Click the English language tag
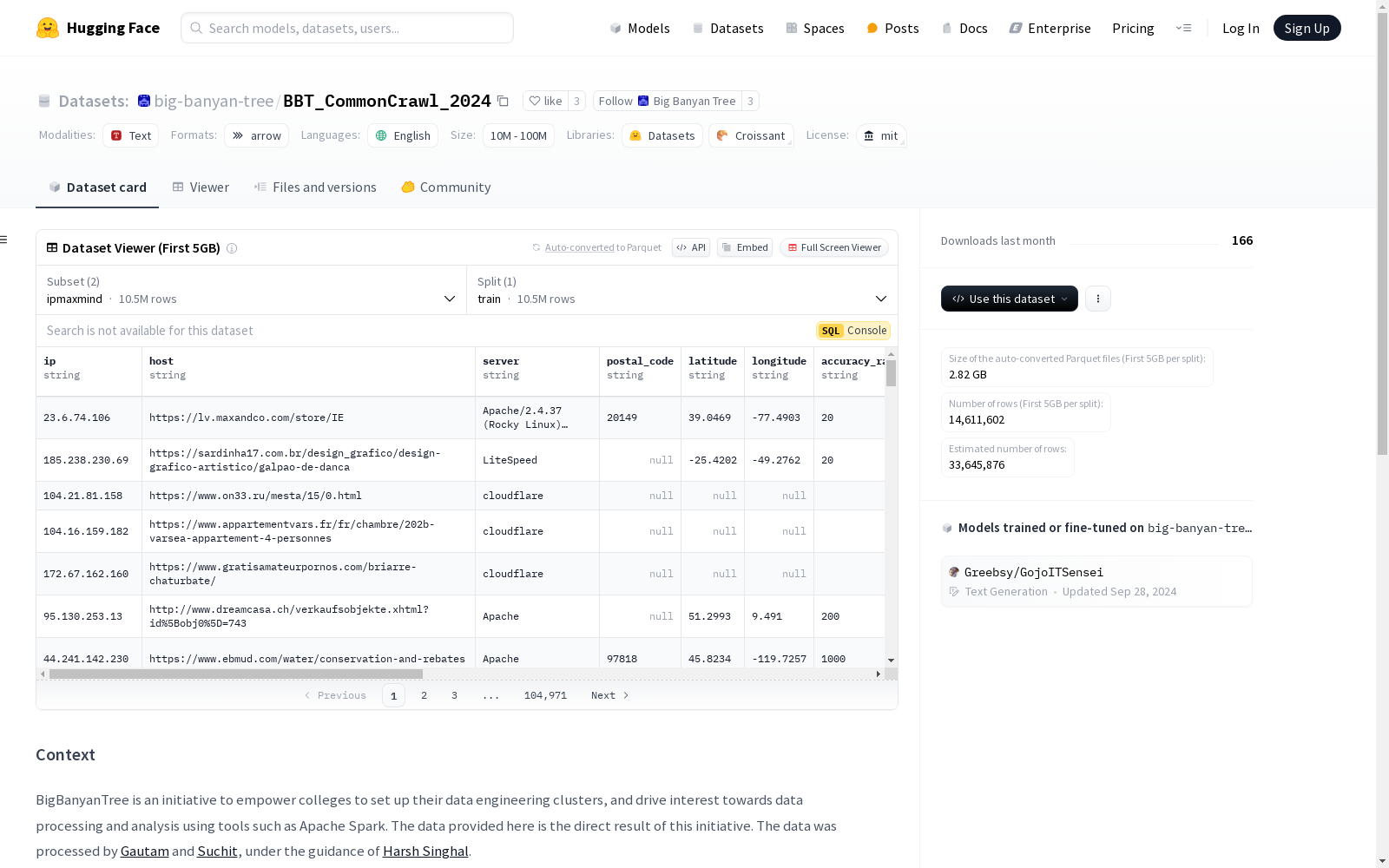 pos(403,135)
